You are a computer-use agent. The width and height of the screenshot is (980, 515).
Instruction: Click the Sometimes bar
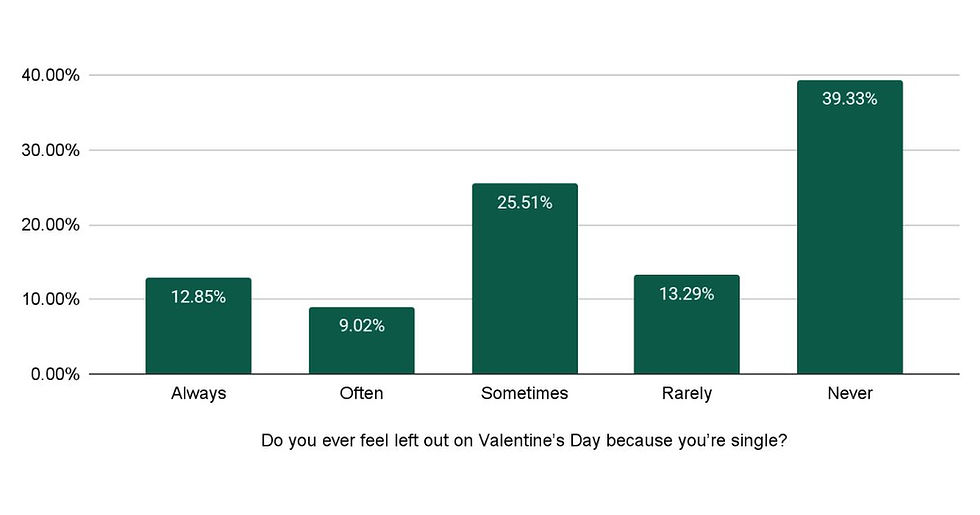pos(524,279)
